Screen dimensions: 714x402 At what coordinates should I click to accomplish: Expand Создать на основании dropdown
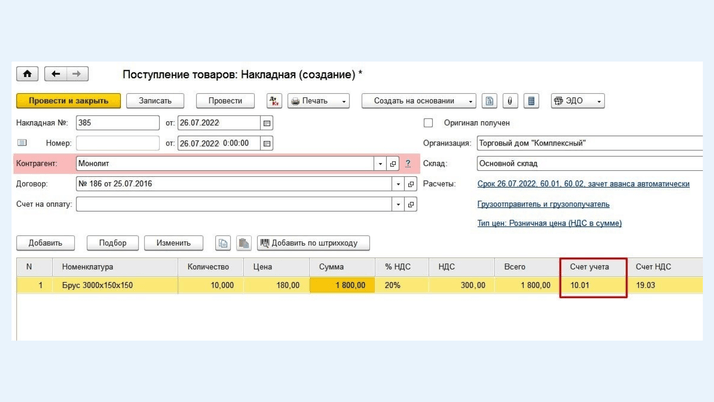419,101
